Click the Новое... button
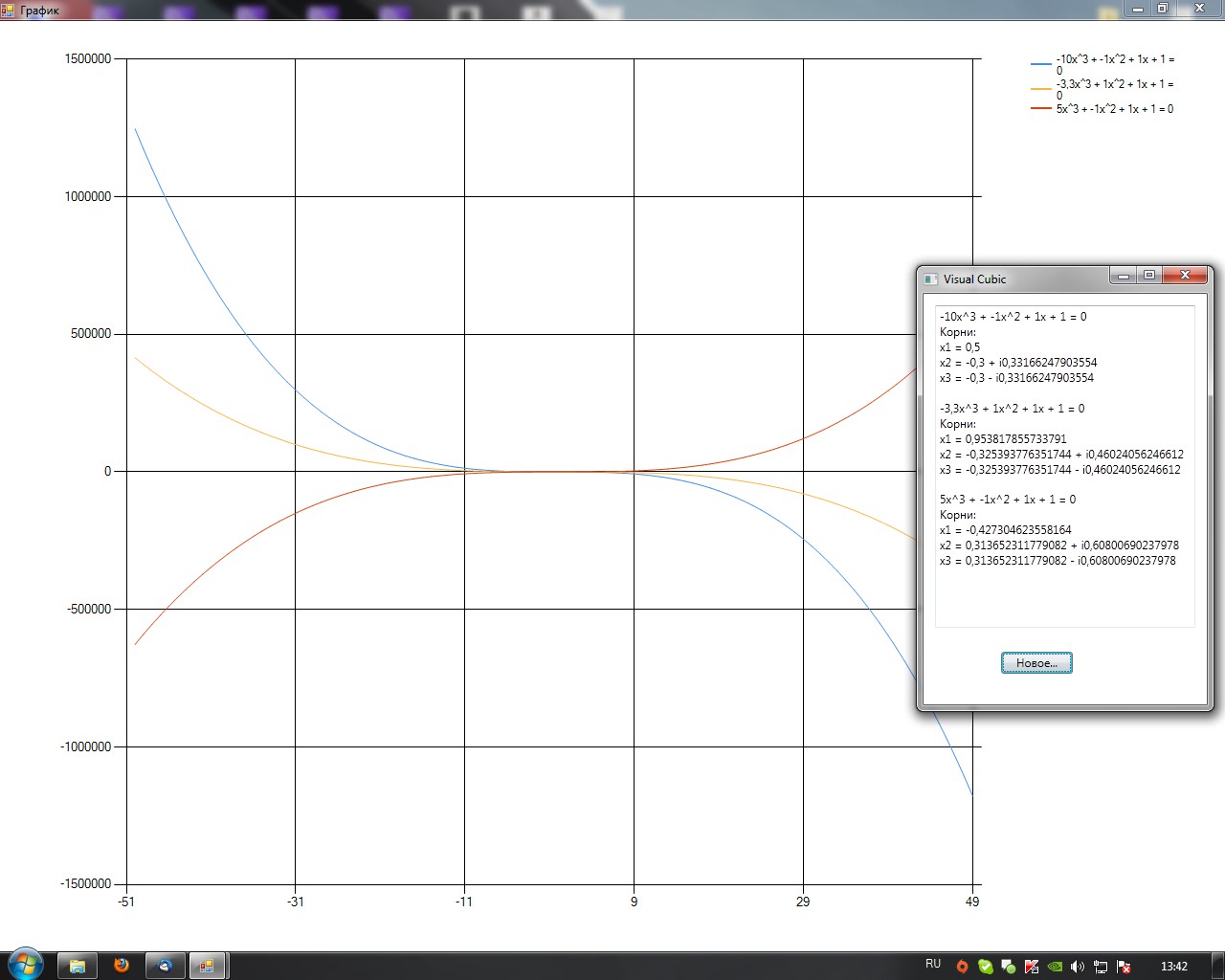This screenshot has width=1225, height=980. [1036, 663]
